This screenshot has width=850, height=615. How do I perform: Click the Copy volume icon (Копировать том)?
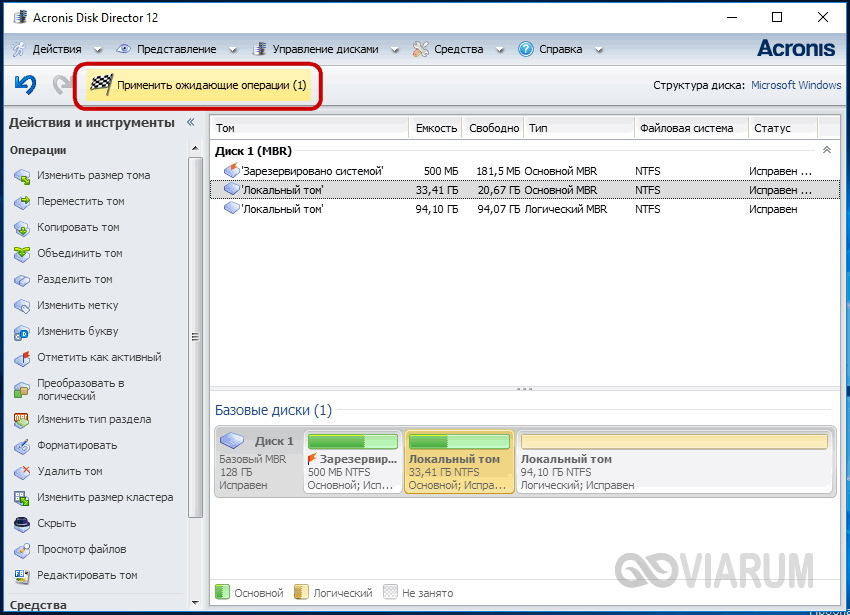point(21,228)
